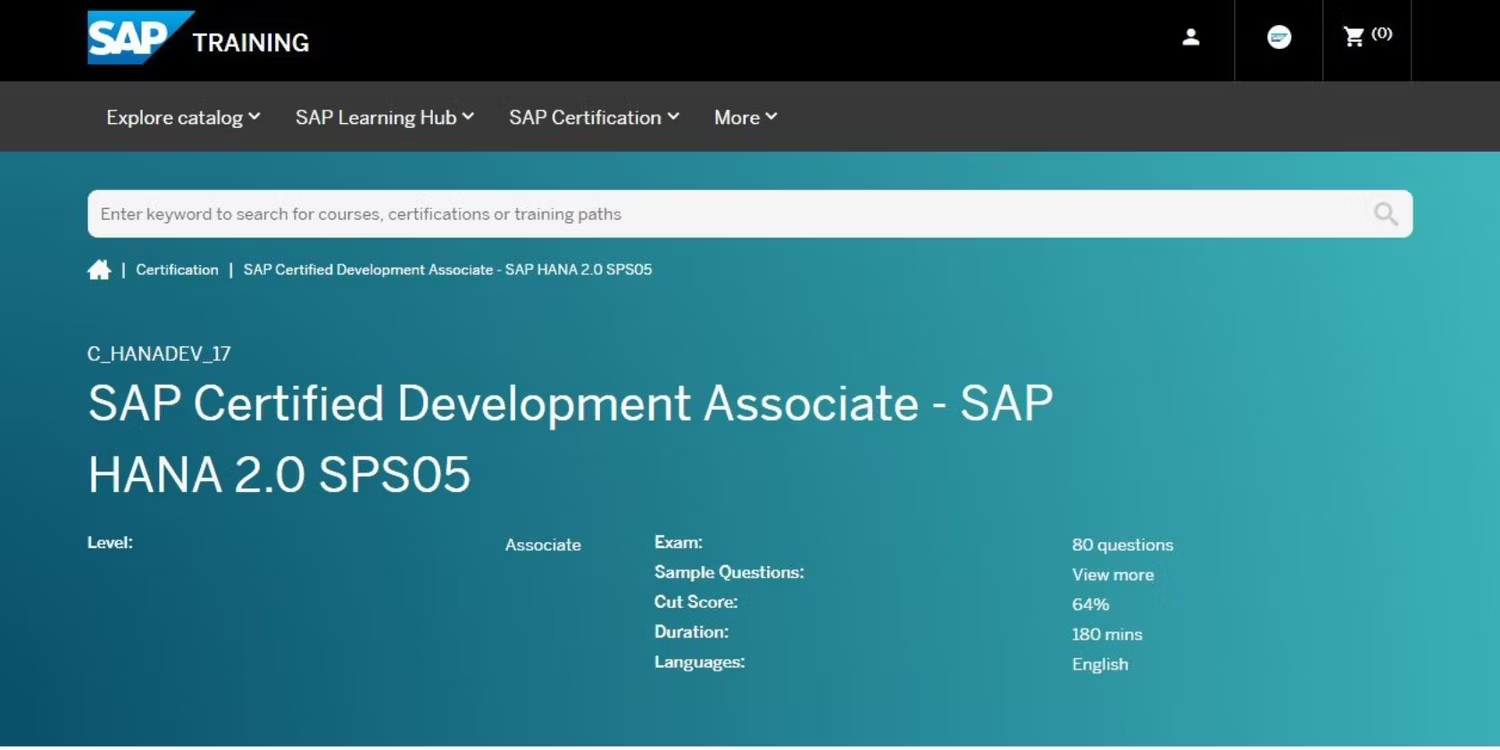Open the user account profile icon
Screen dimensions: 1500x750
tap(1190, 37)
